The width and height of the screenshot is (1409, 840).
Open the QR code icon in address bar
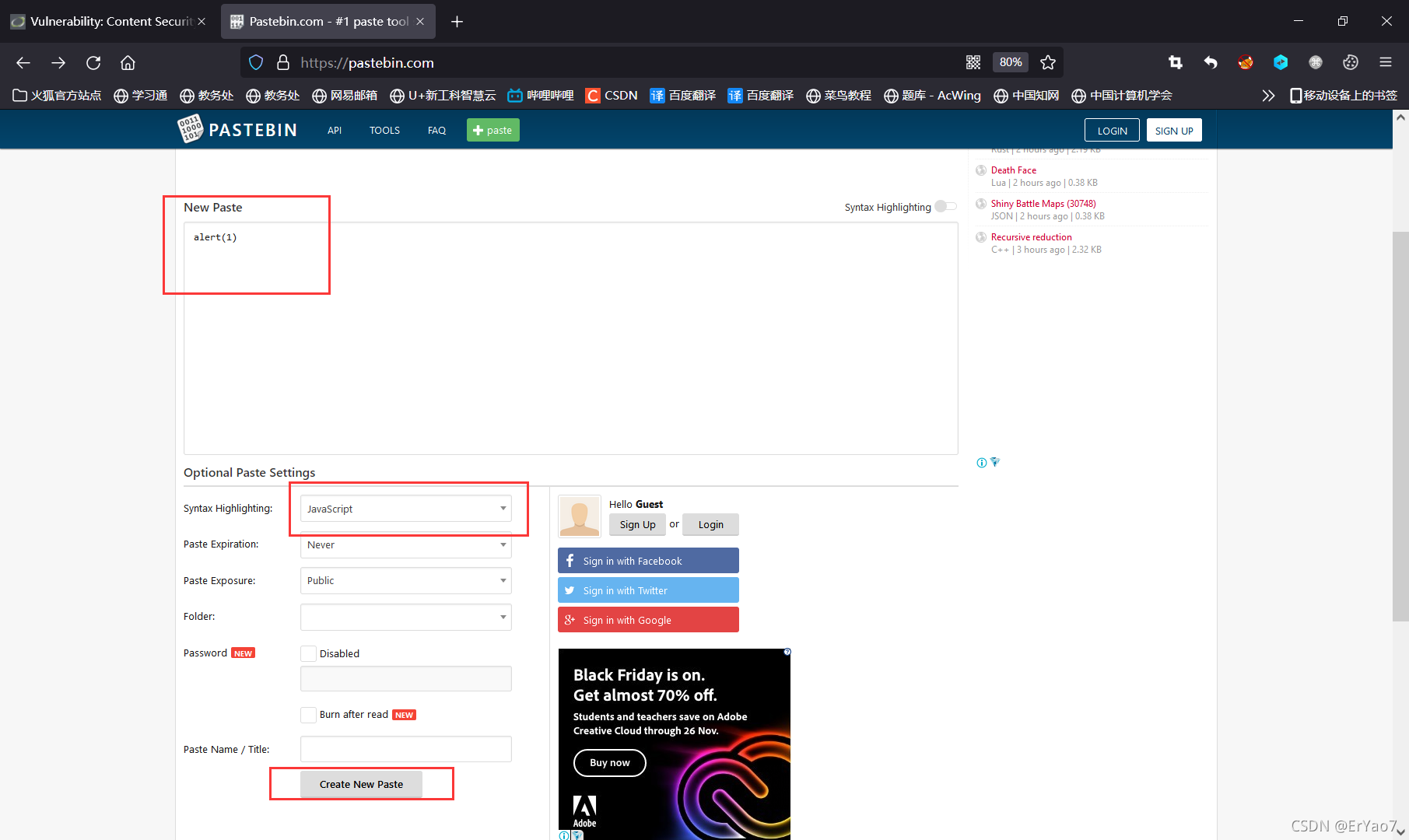pyautogui.click(x=973, y=62)
